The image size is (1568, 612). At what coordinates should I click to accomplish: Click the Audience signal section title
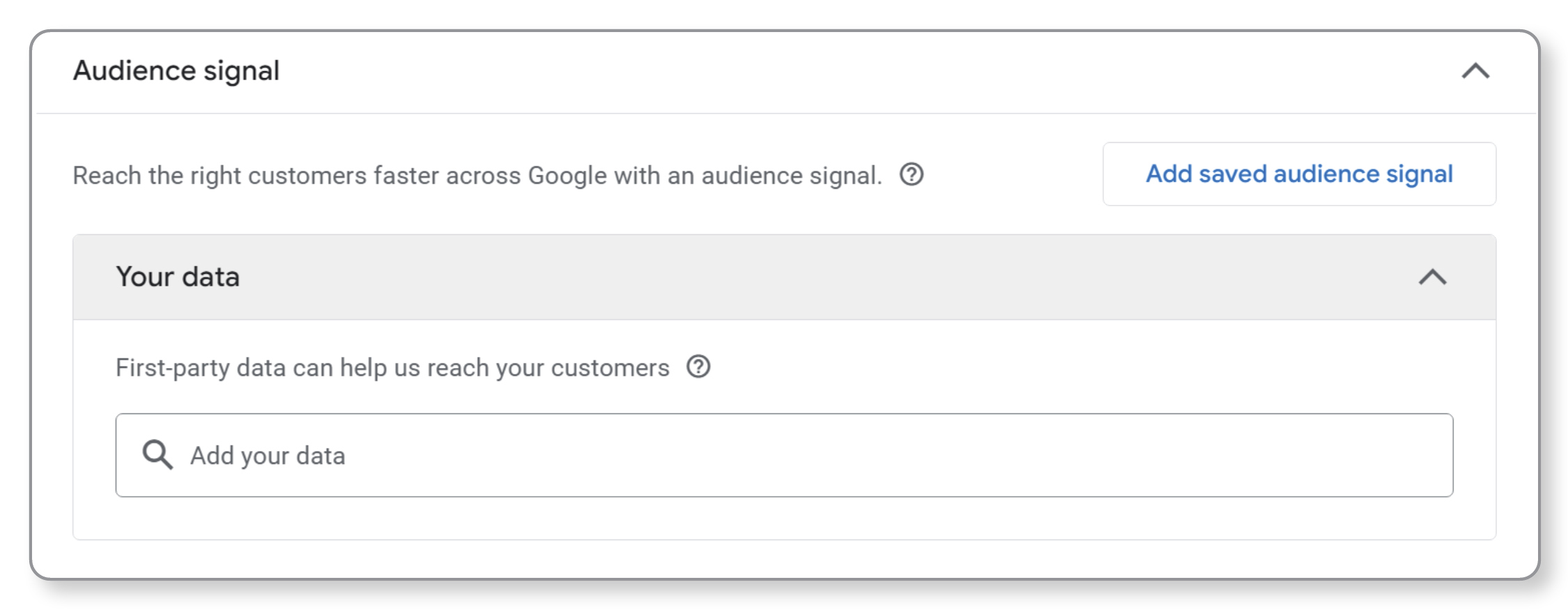coord(176,71)
